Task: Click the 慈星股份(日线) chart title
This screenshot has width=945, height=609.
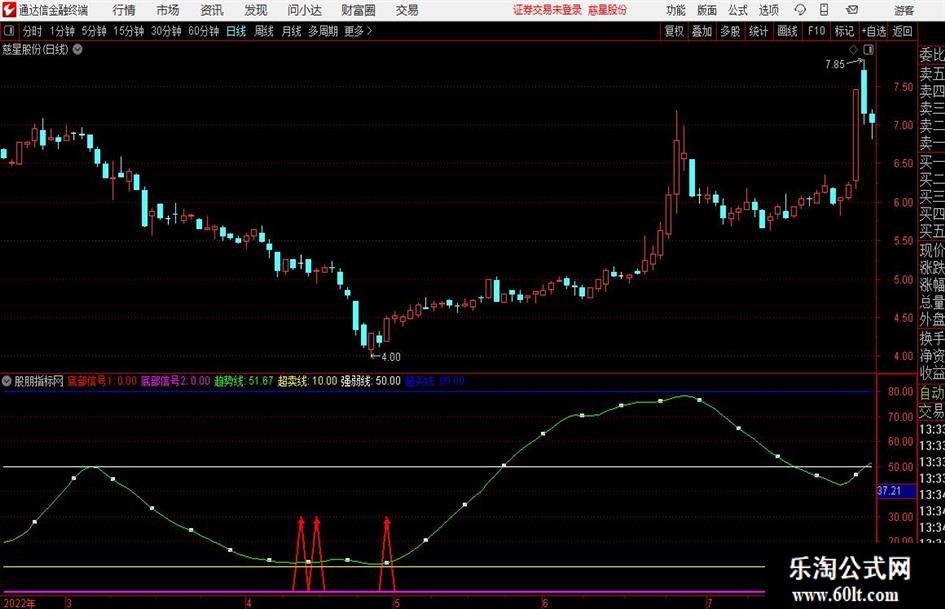Action: pyautogui.click(x=35, y=49)
